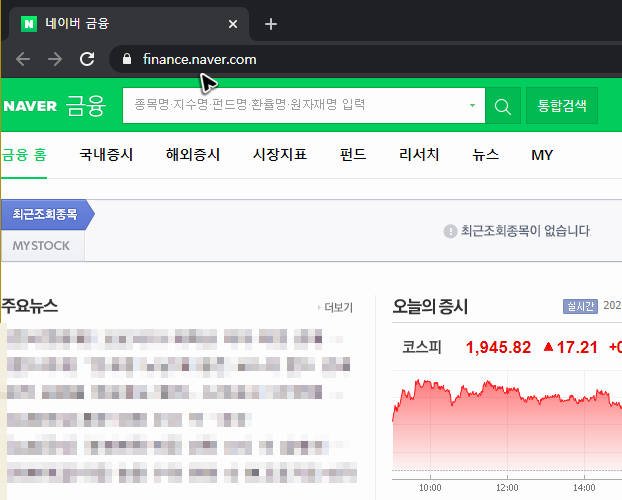Screen dimensions: 622x500
Task: Open a new tab with plus button
Action: coord(271,24)
